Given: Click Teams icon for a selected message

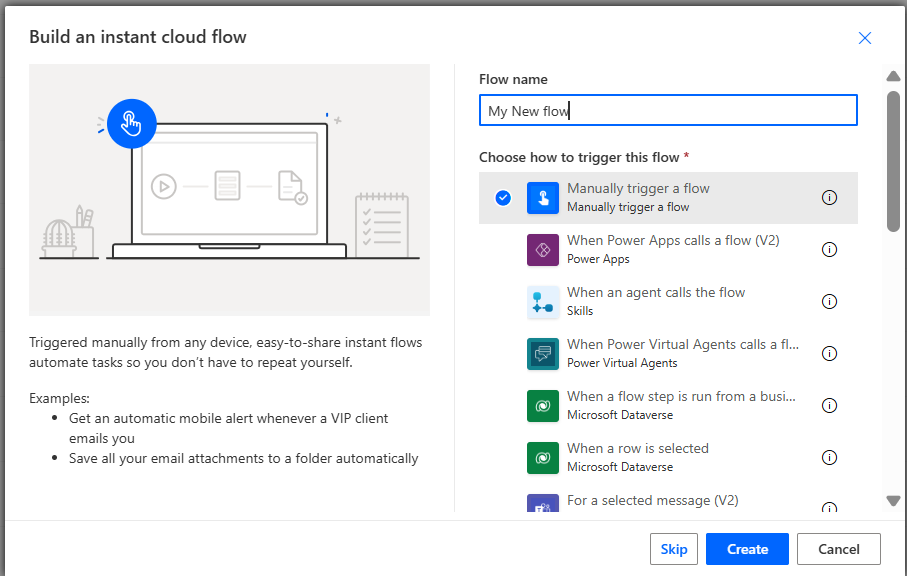Looking at the screenshot, I should [543, 503].
